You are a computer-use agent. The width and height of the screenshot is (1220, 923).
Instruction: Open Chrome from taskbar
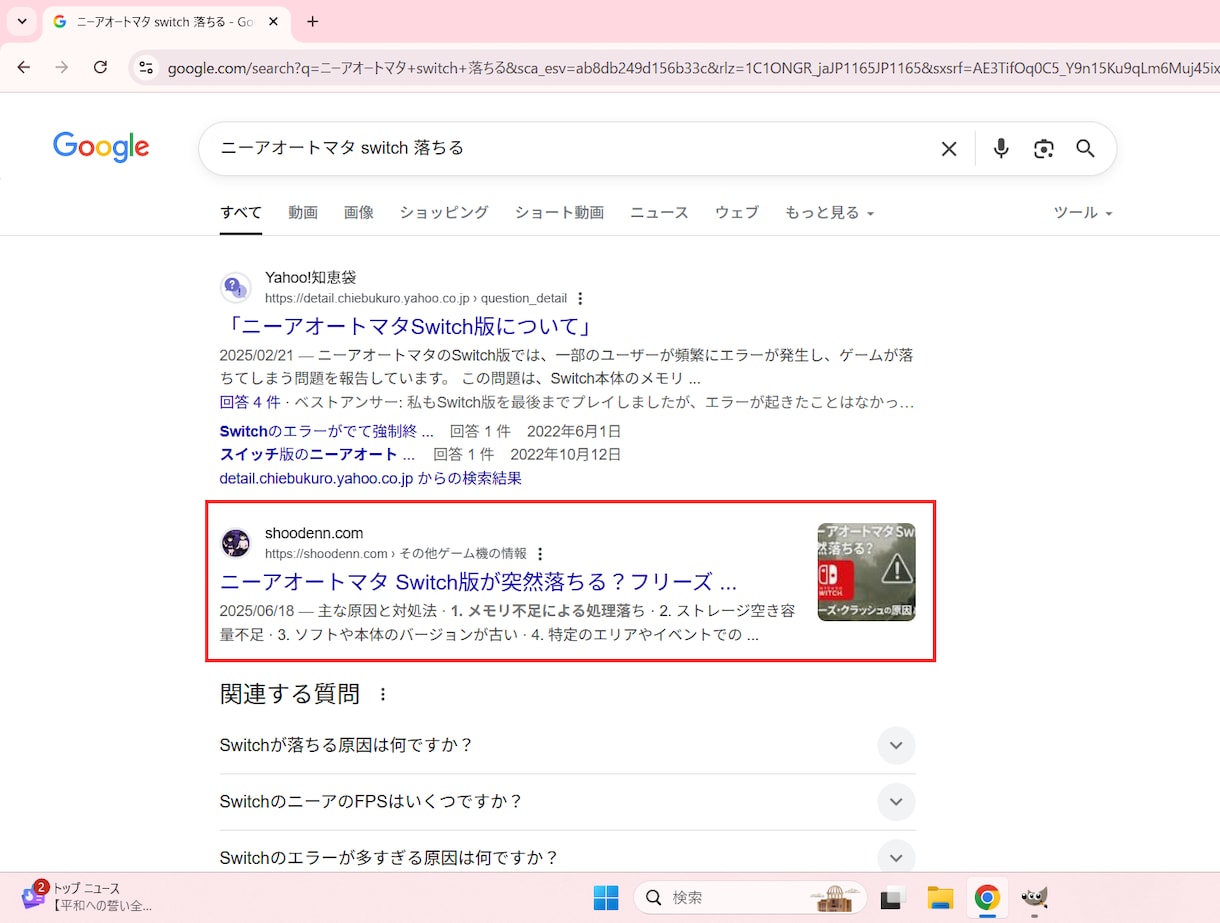tap(987, 898)
